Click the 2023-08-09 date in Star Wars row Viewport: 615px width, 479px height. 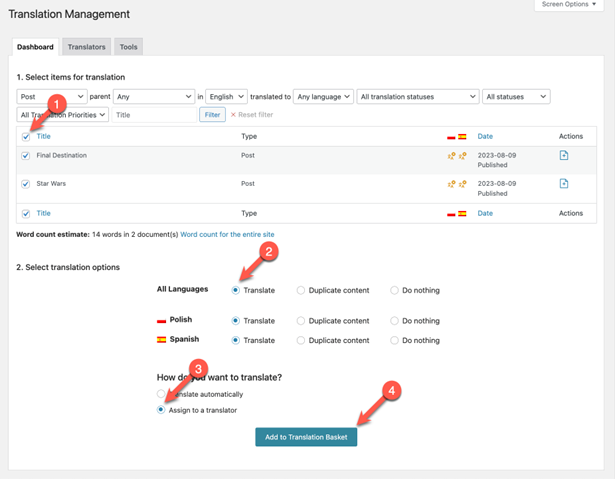tap(497, 184)
